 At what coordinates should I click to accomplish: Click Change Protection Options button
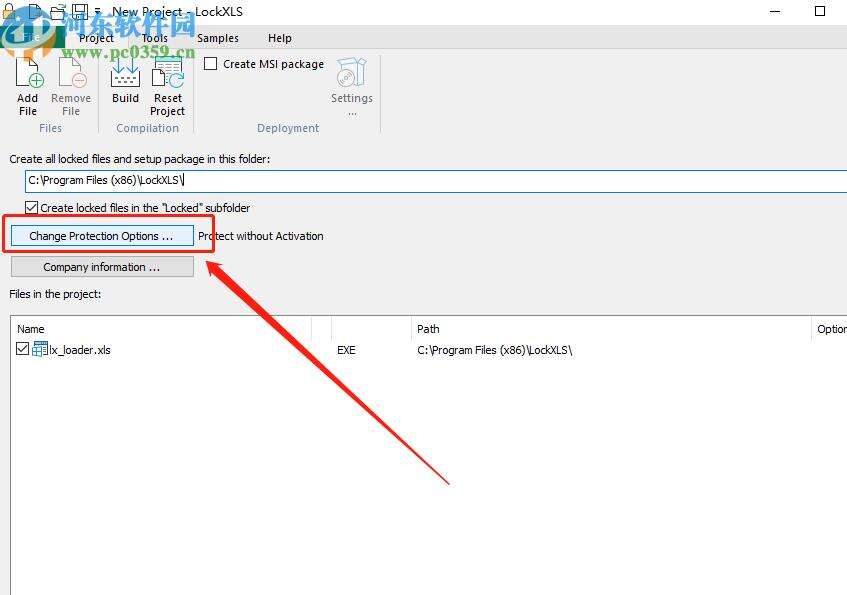tap(102, 236)
